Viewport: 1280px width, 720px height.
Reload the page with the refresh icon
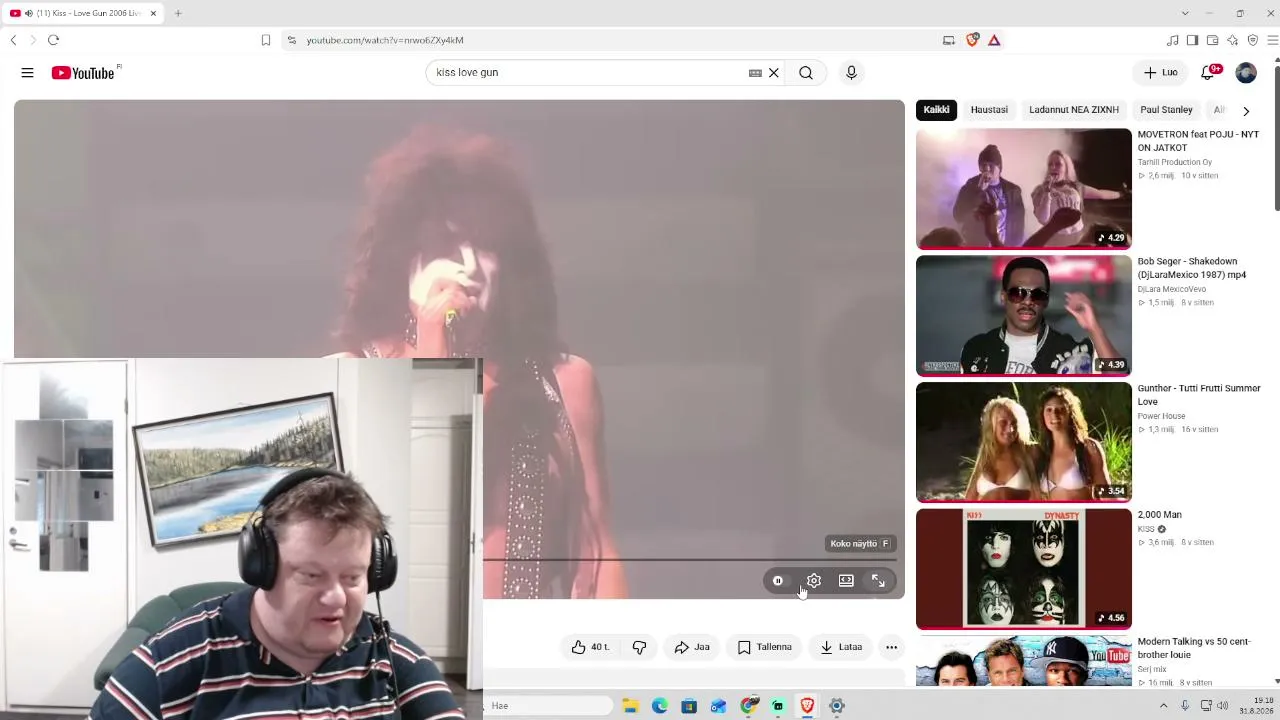coord(53,40)
